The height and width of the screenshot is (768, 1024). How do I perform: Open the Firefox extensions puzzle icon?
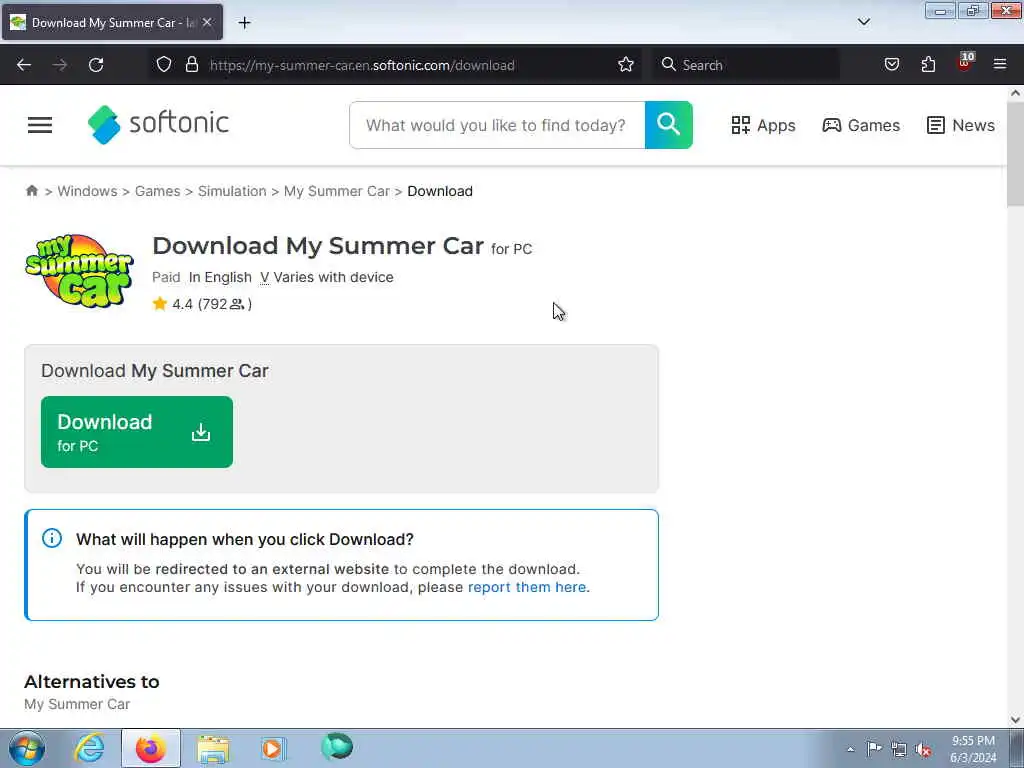[x=928, y=65]
